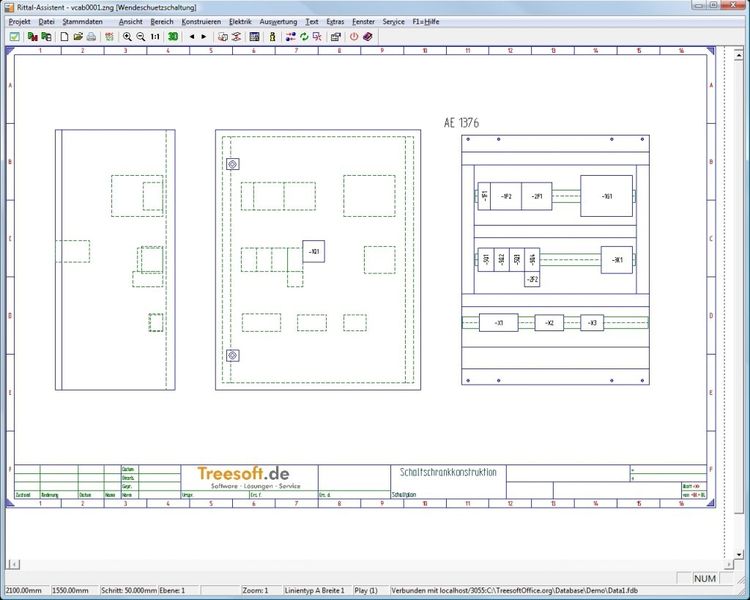
Task: Click the green checkmark icon in the toolbar
Action: coord(14,37)
